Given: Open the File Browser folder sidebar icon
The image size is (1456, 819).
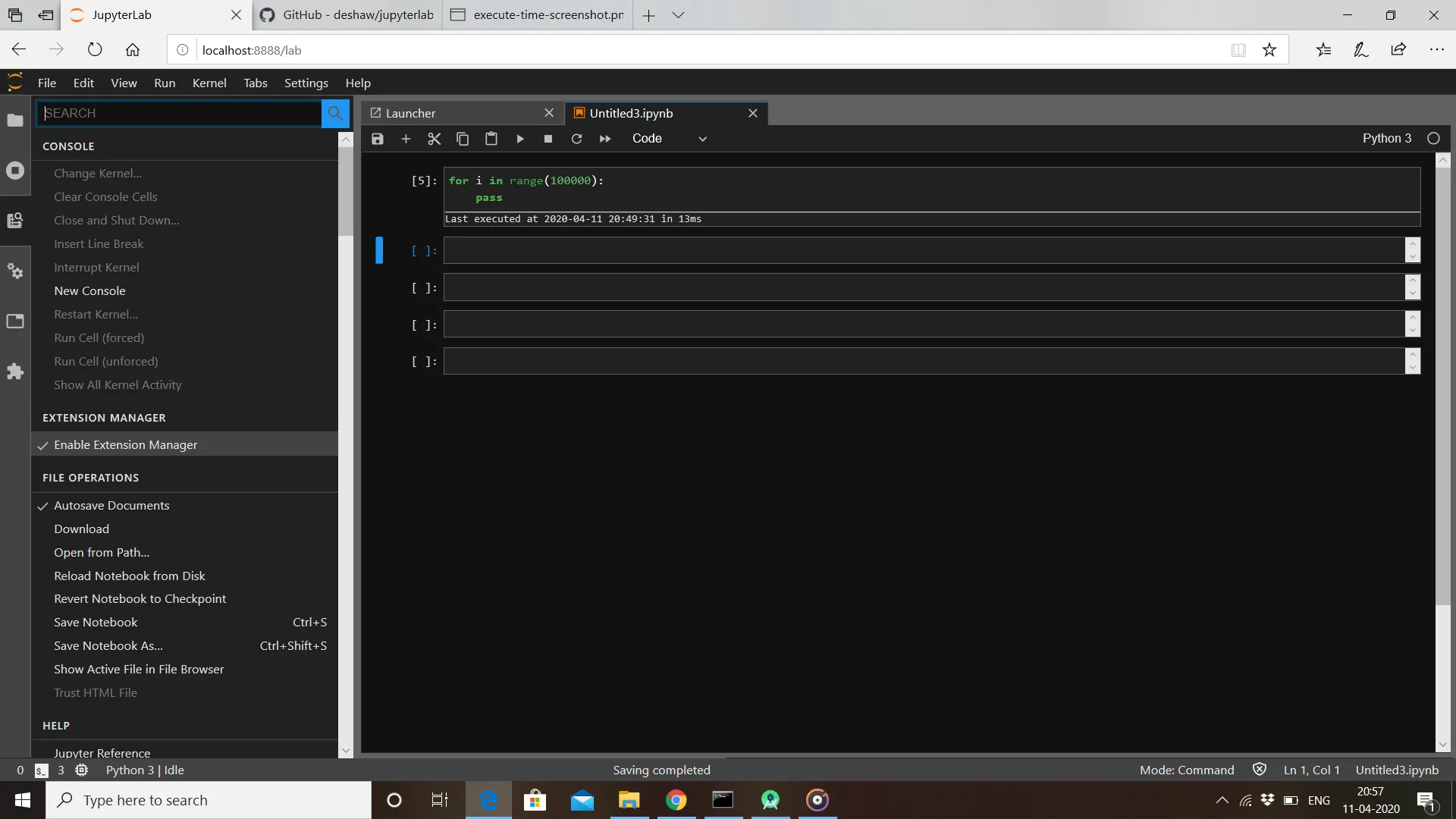Looking at the screenshot, I should 15,121.
